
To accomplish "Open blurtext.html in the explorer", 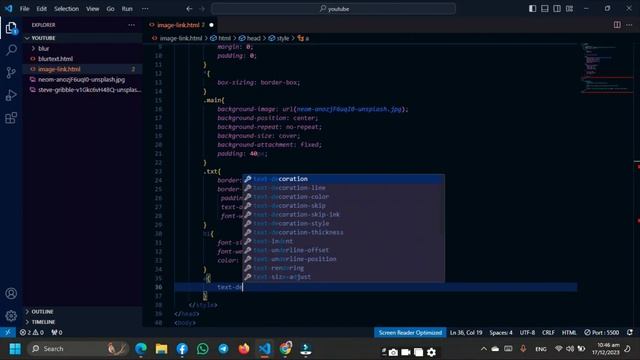I will (x=82, y=59).
